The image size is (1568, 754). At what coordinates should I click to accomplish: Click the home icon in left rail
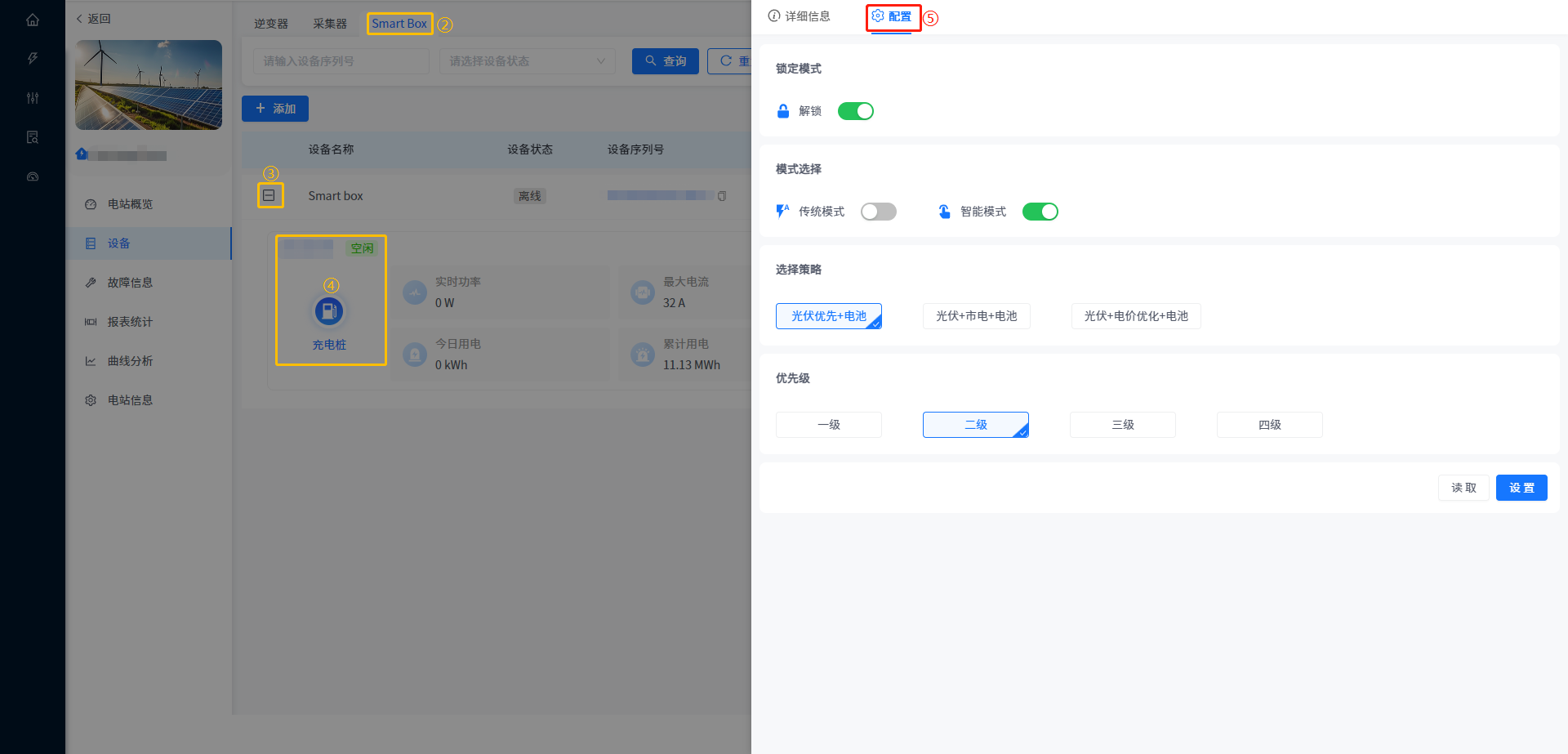click(33, 20)
